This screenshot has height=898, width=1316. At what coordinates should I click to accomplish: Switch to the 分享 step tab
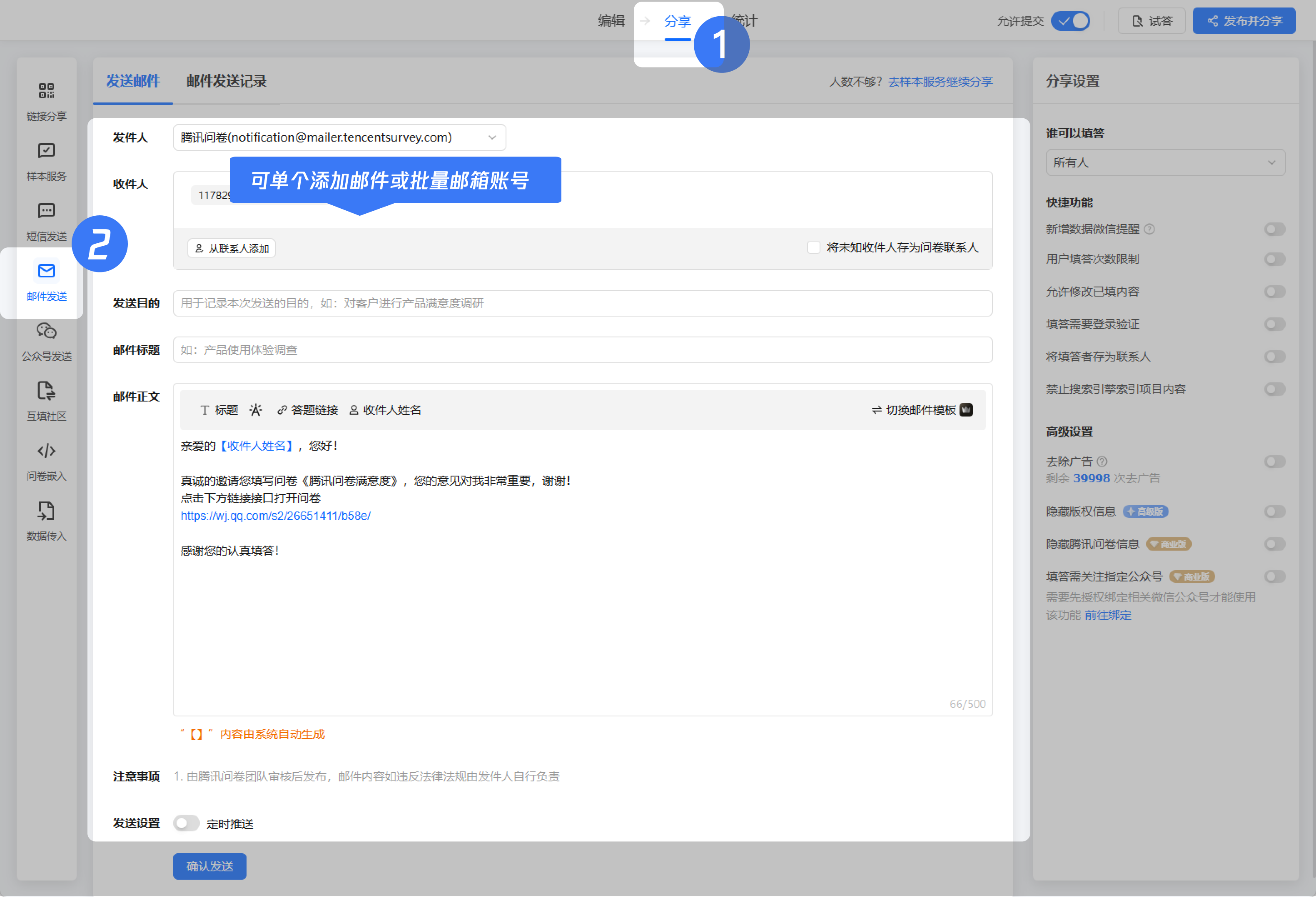coord(677,22)
